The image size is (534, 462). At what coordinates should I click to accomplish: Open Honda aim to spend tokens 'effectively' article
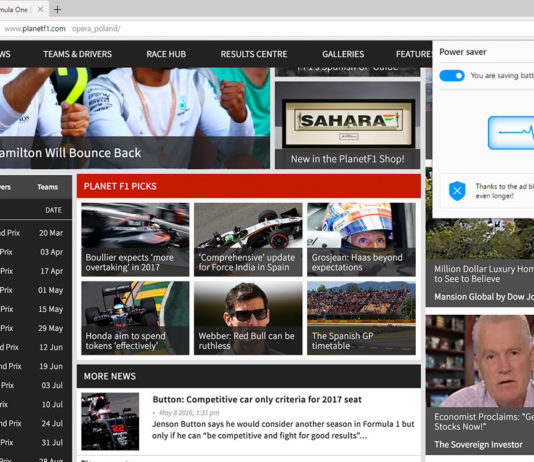pyautogui.click(x=135, y=318)
